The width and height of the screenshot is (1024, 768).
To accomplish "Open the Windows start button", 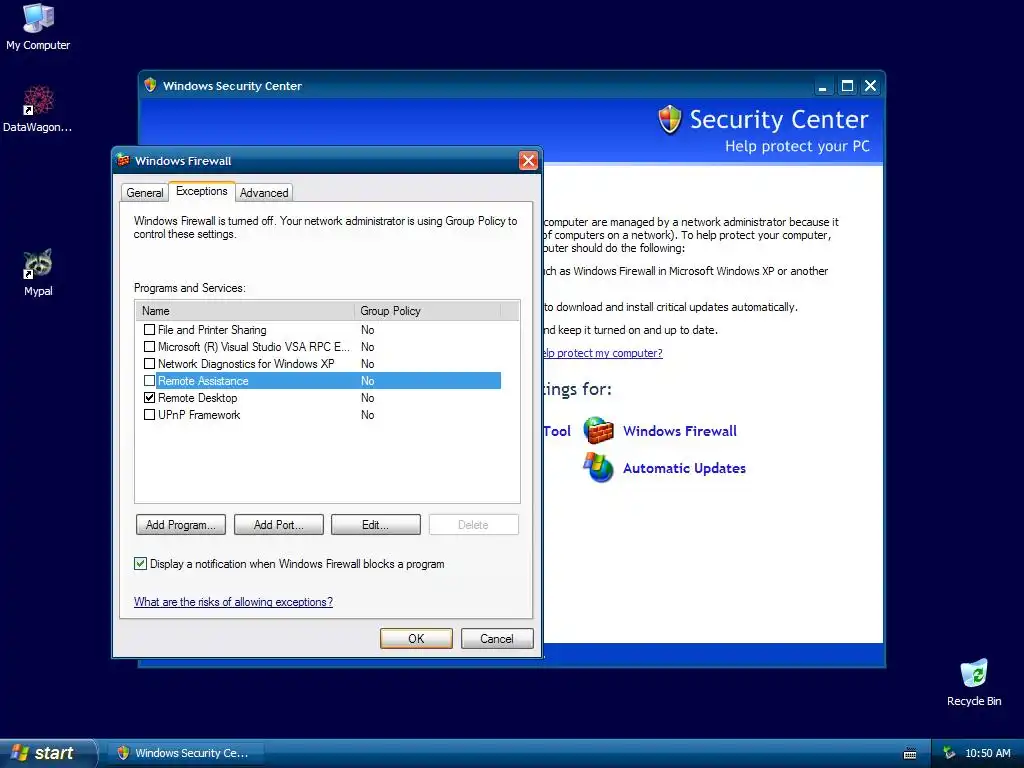I will point(47,754).
